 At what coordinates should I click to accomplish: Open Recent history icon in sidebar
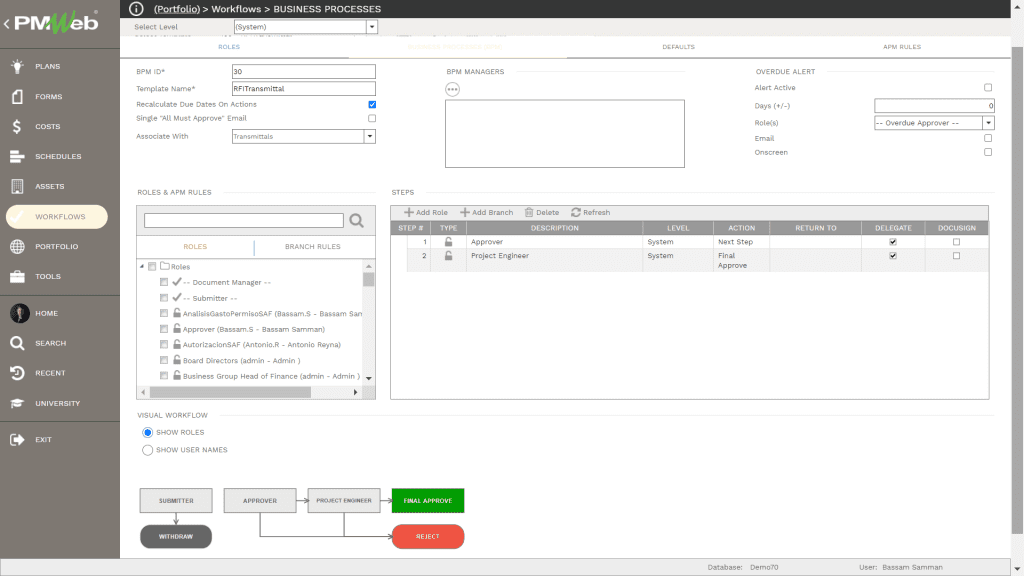(x=18, y=373)
